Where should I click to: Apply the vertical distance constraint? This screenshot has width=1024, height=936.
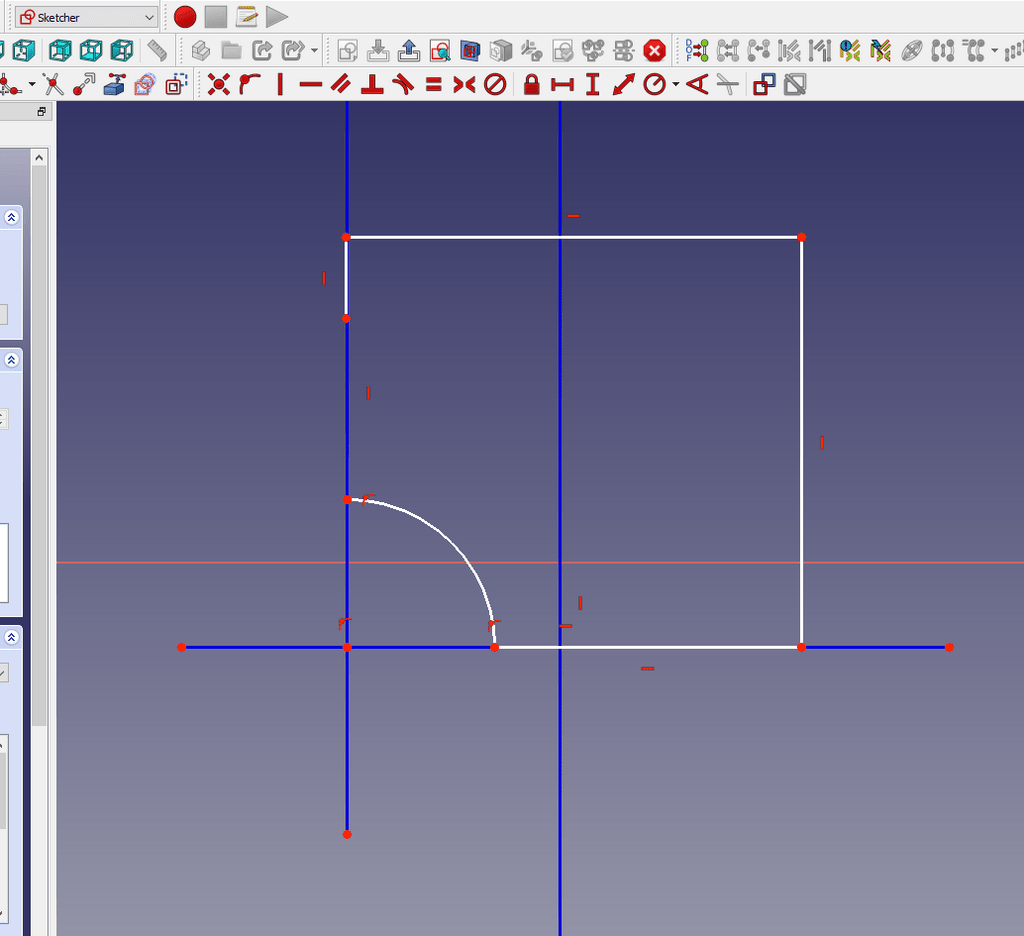pyautogui.click(x=593, y=84)
